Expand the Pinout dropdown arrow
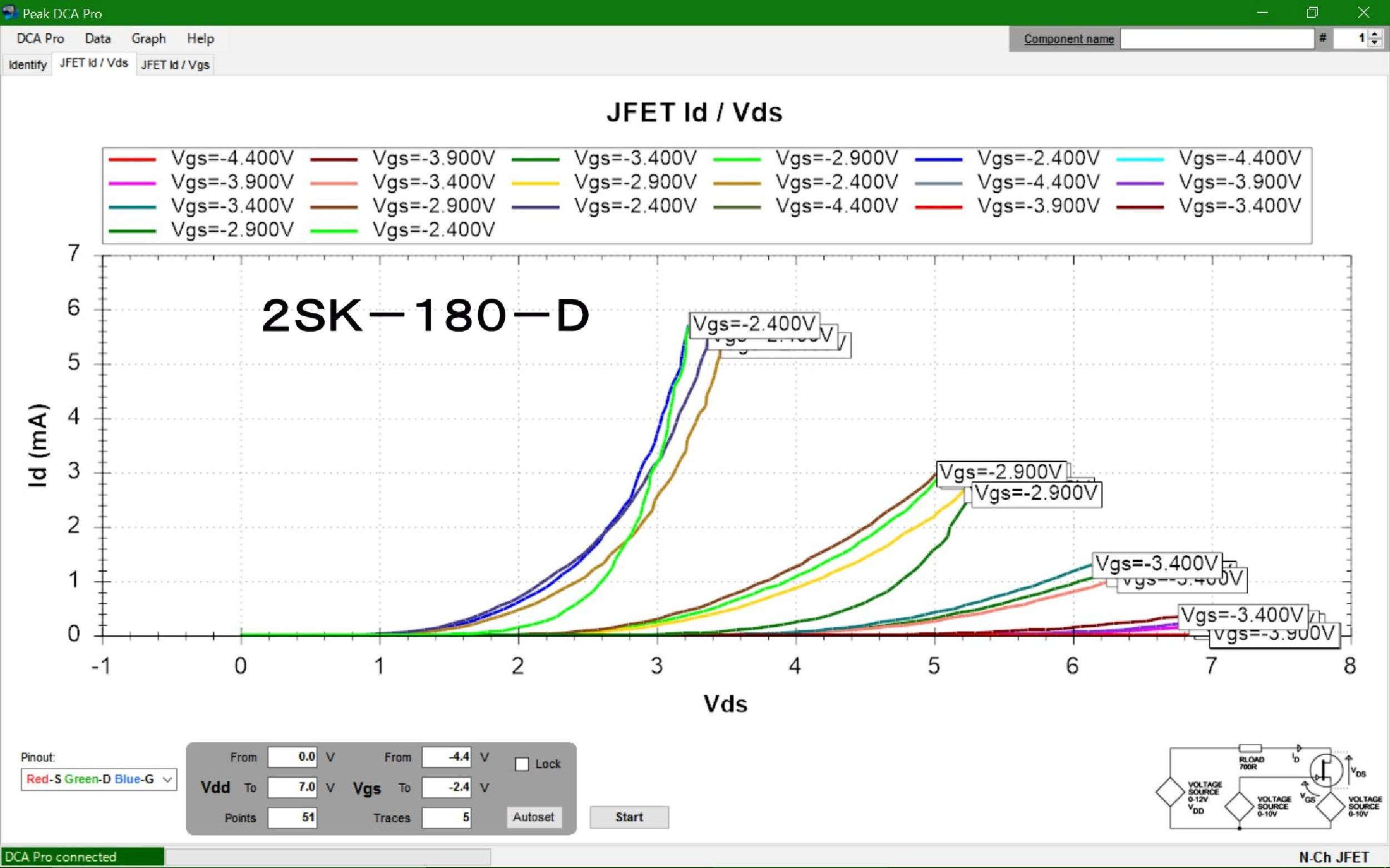The width and height of the screenshot is (1390, 868). click(x=167, y=780)
